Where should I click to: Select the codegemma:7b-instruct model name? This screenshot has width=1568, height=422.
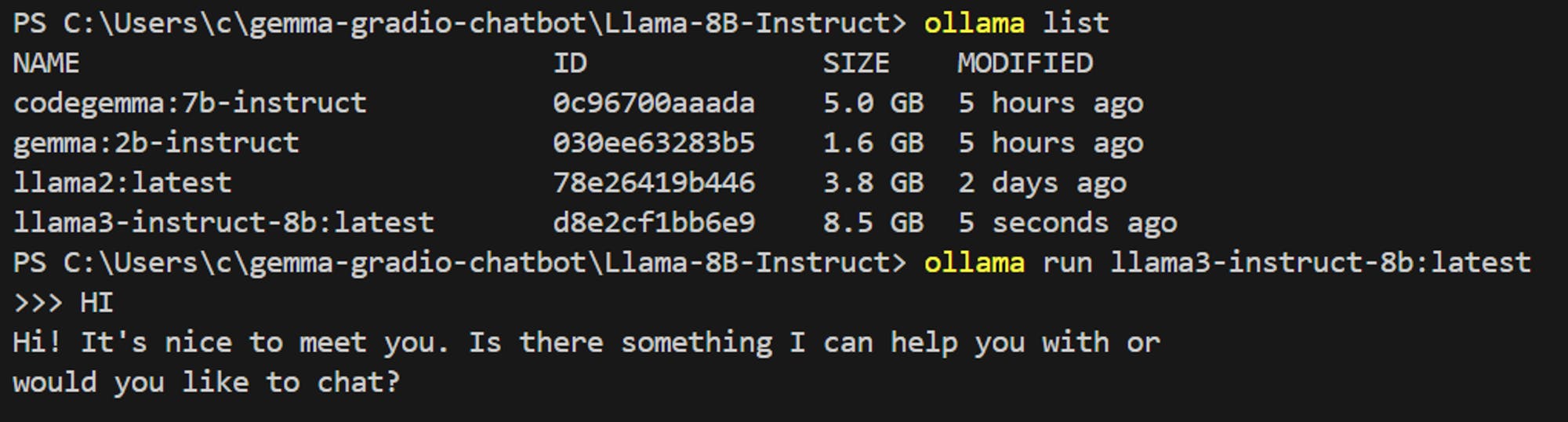(190, 104)
